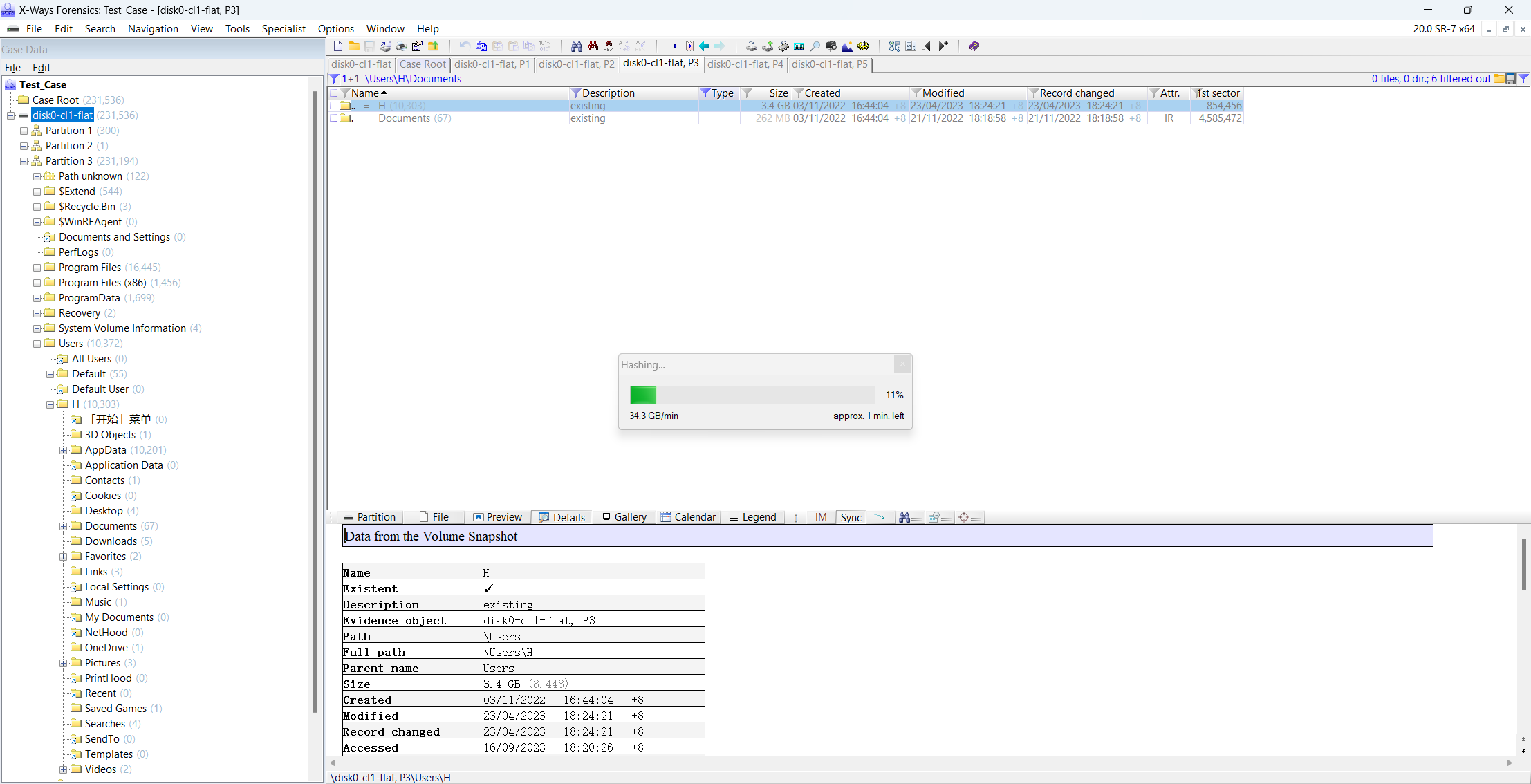Open the Properties toolbar icon
Image resolution: width=1531 pixels, height=784 pixels.
[417, 46]
